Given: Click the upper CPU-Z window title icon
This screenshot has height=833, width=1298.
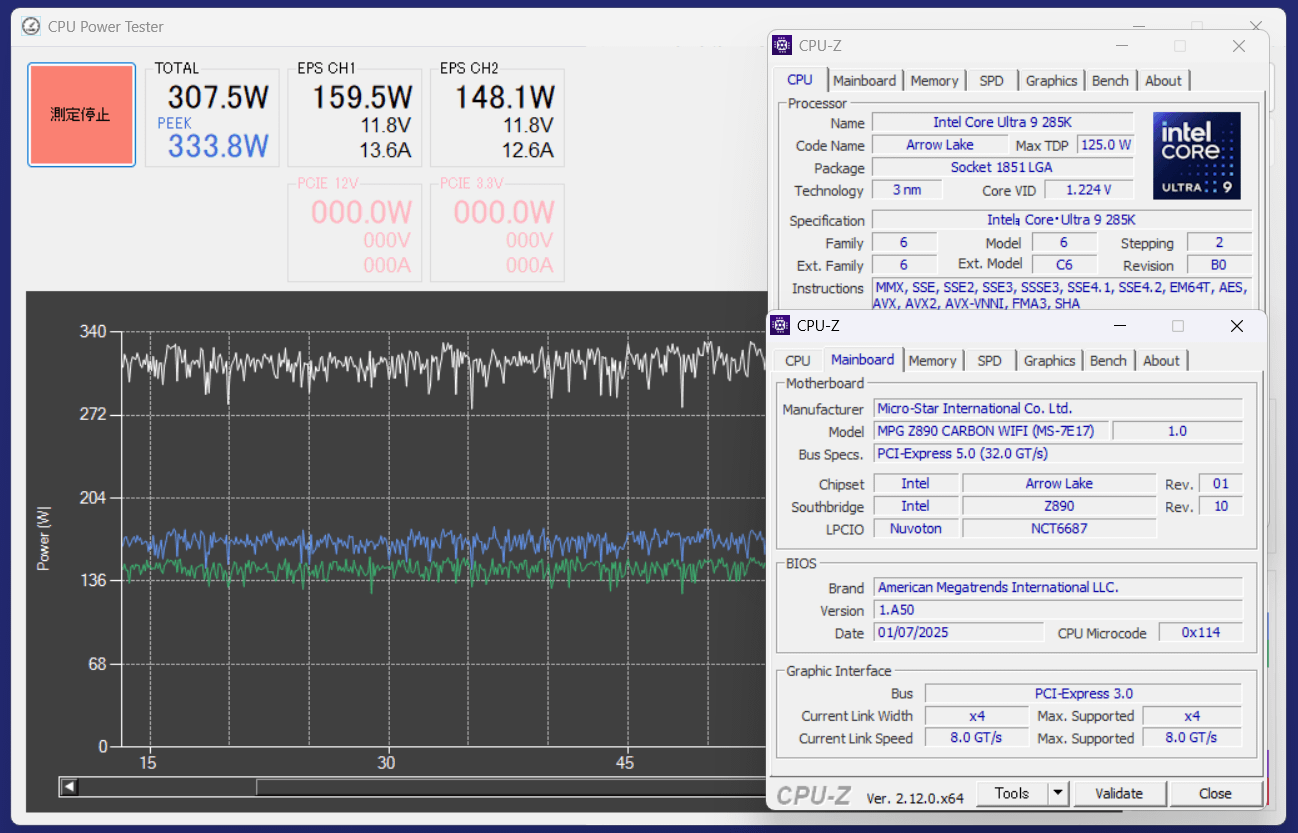Looking at the screenshot, I should 782,45.
